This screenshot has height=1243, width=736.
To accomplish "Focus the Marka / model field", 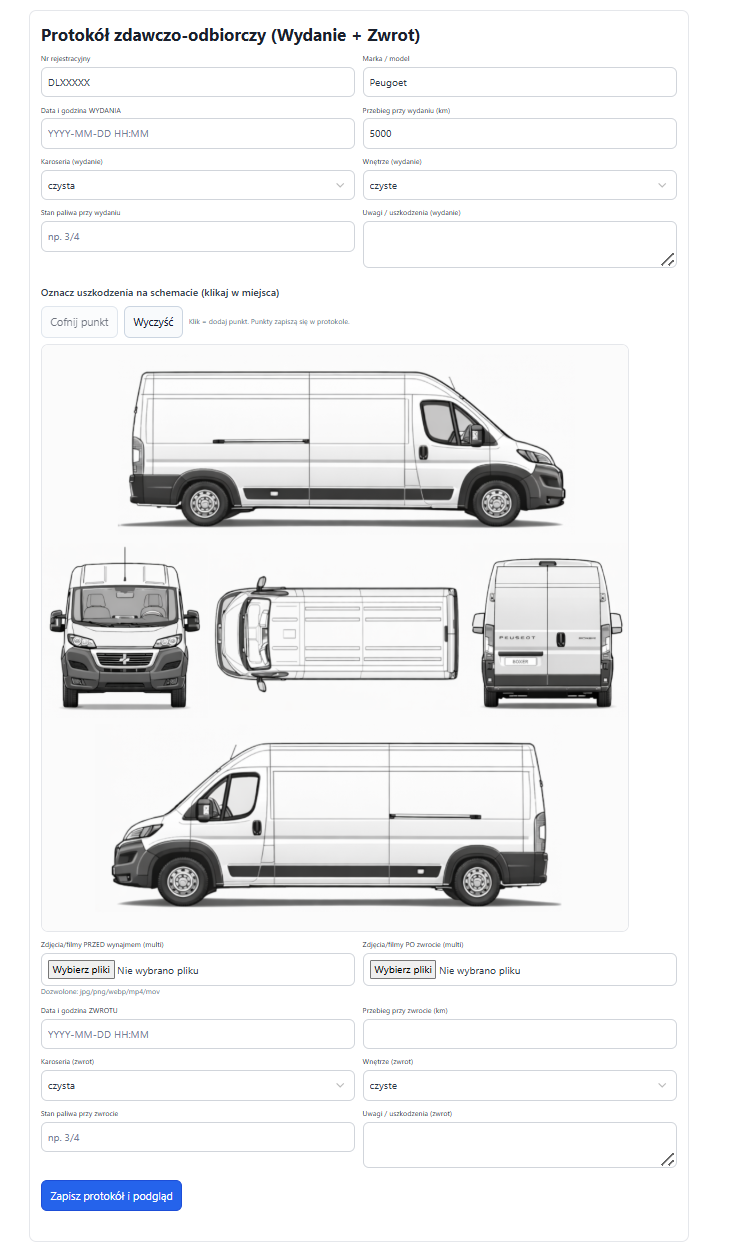I will coord(520,82).
